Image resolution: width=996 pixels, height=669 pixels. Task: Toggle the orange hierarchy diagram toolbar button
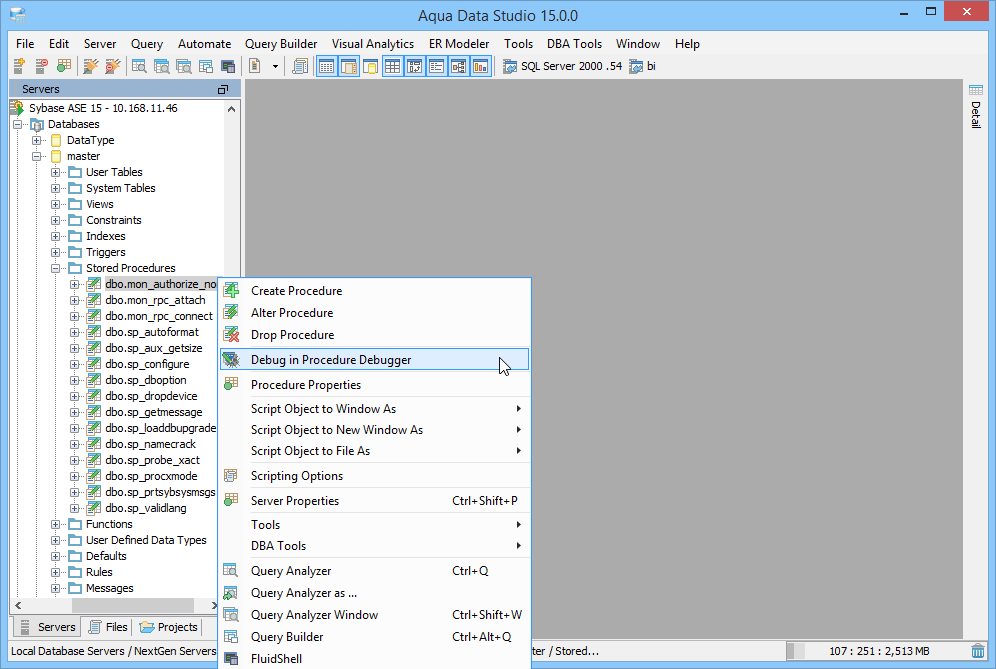pos(459,66)
